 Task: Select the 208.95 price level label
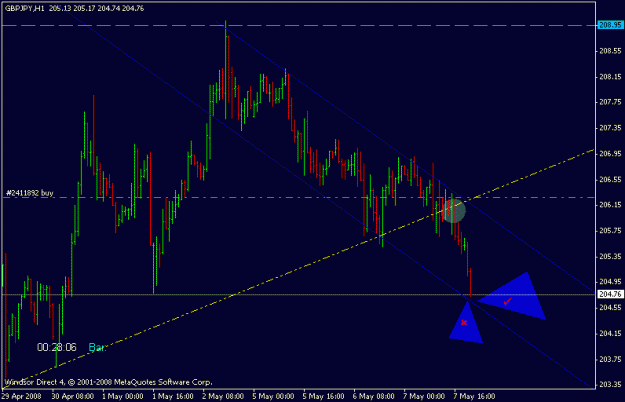click(x=610, y=25)
